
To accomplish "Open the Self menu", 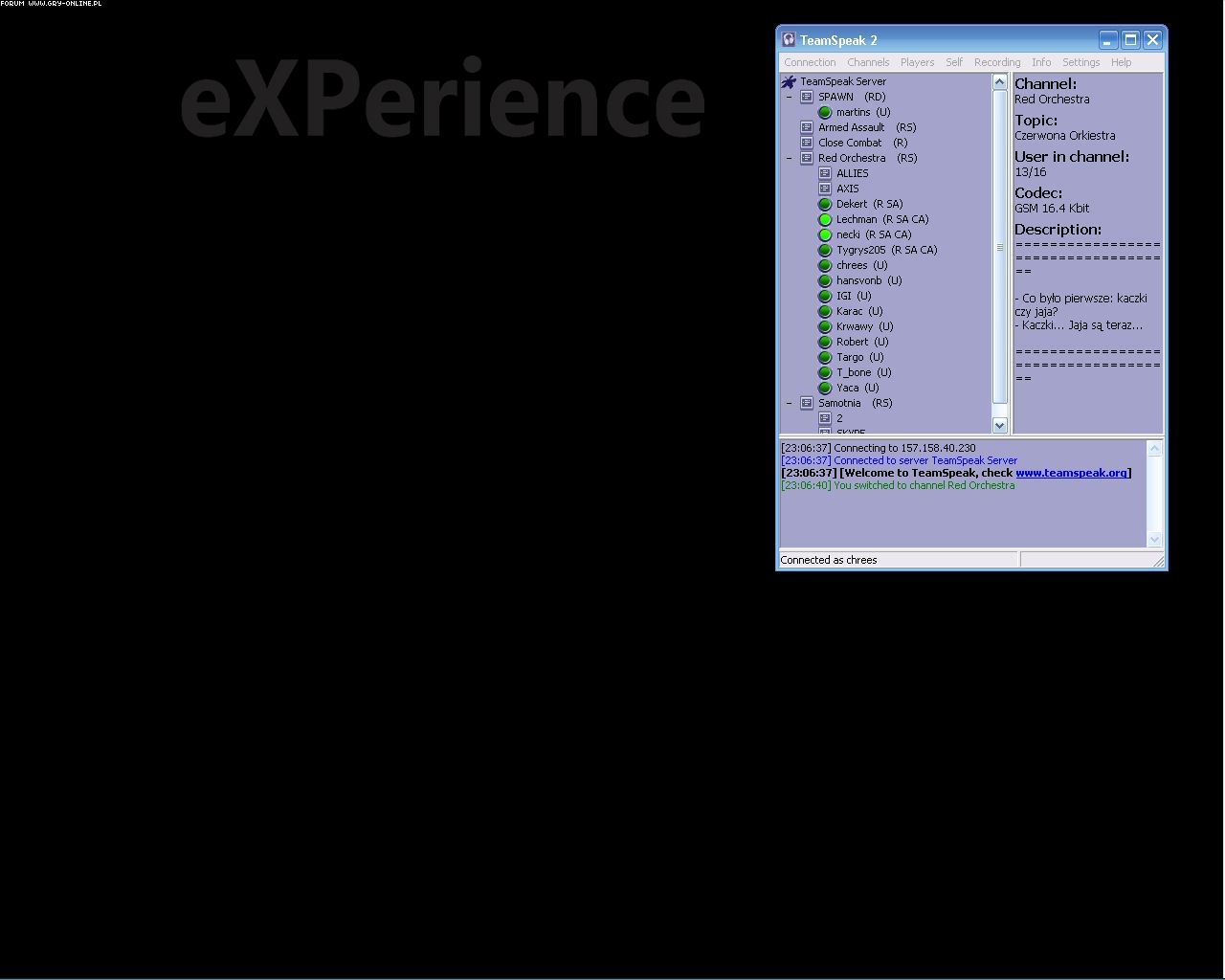I will pyautogui.click(x=954, y=62).
